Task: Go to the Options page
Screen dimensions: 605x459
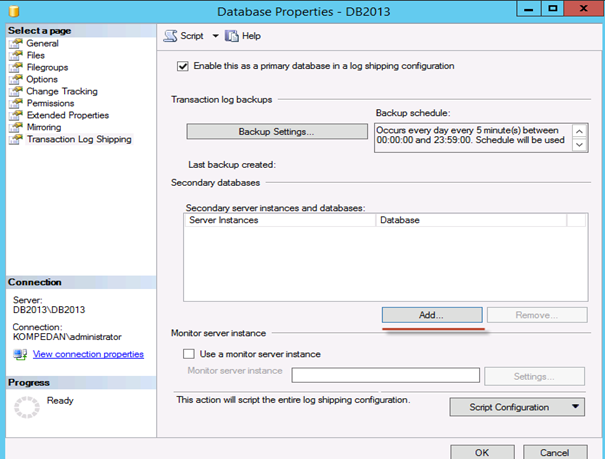Action: pos(42,80)
